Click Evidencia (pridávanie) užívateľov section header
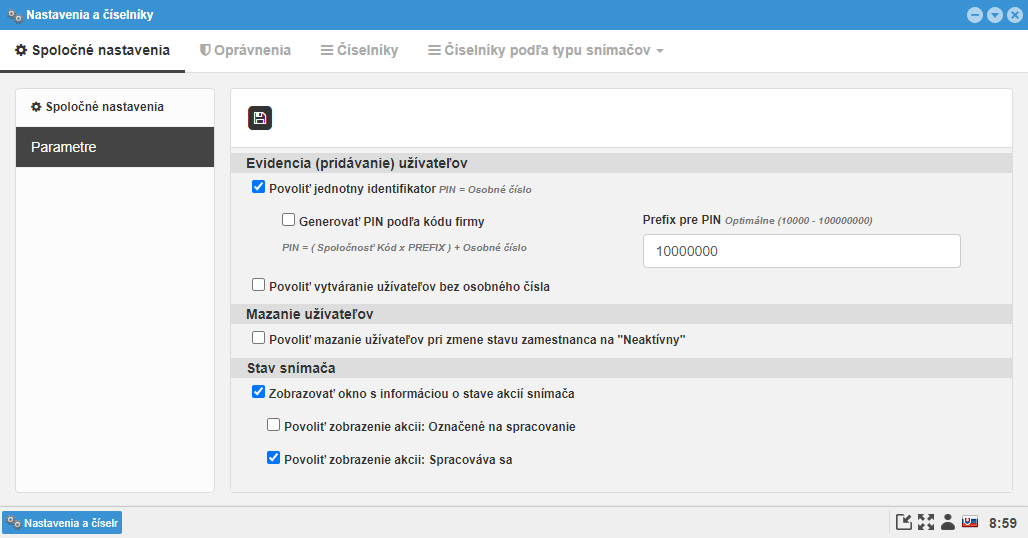This screenshot has width=1028, height=538. coord(357,163)
